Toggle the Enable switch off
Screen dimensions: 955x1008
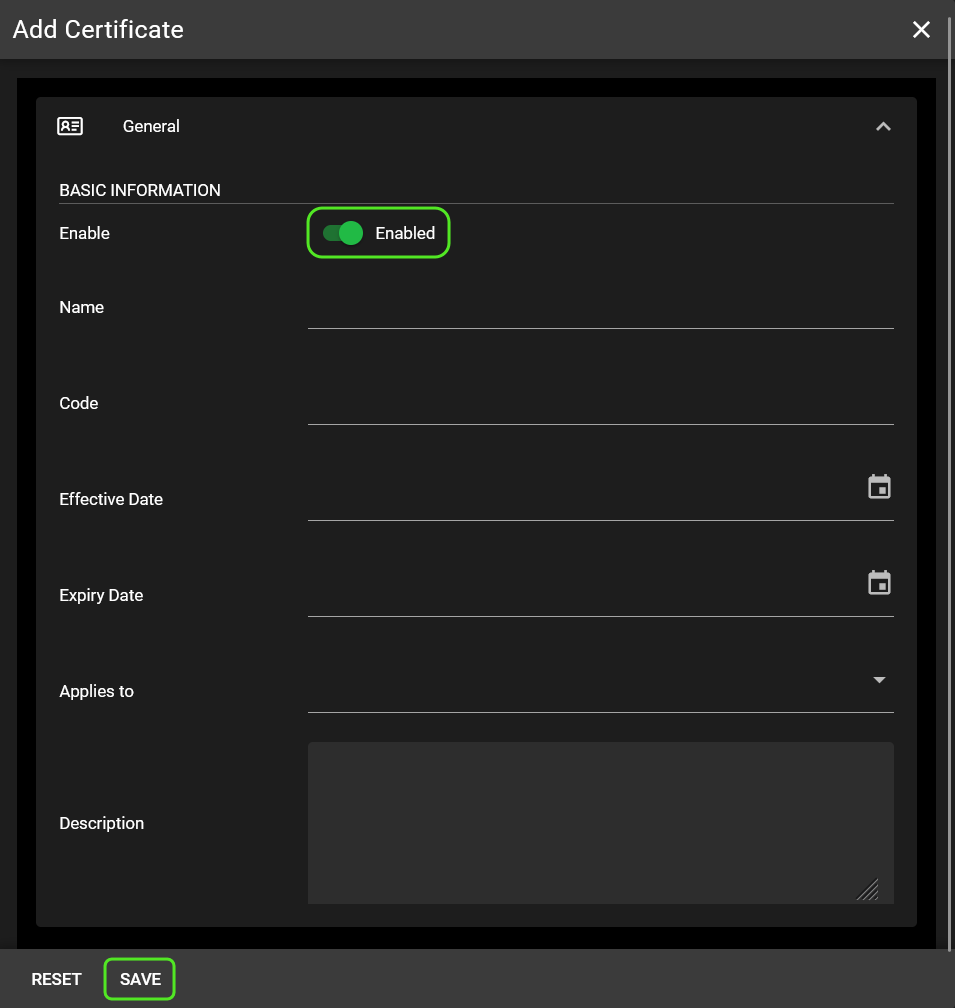[343, 233]
